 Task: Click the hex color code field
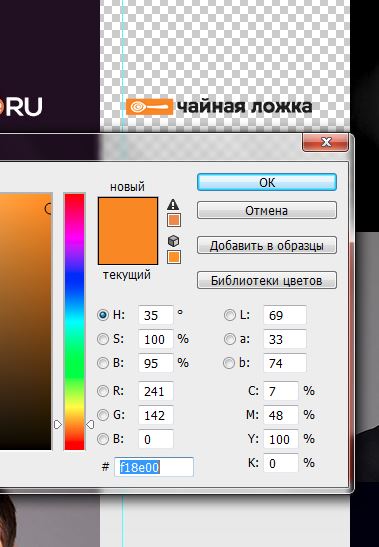tap(154, 467)
